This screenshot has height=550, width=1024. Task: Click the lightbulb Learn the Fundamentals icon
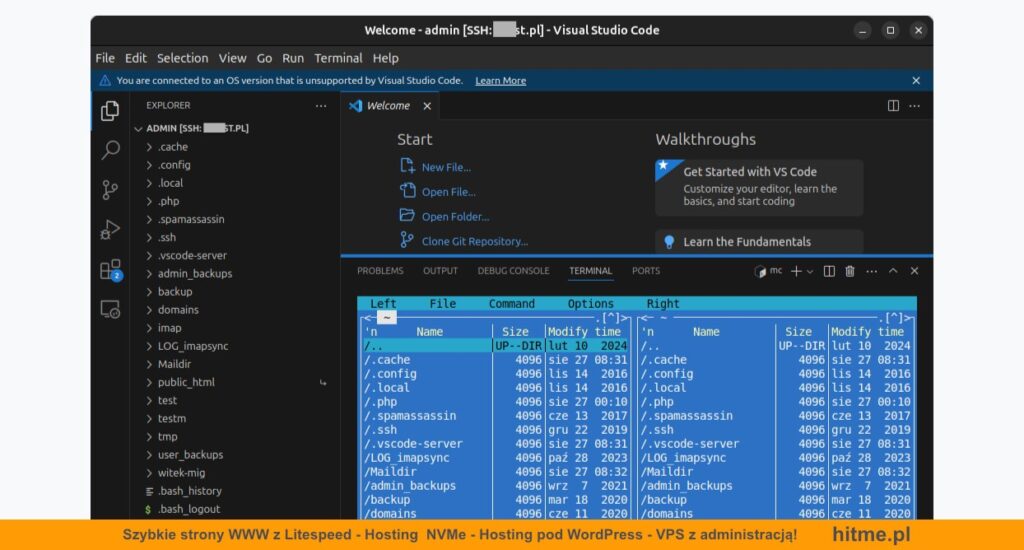[669, 242]
